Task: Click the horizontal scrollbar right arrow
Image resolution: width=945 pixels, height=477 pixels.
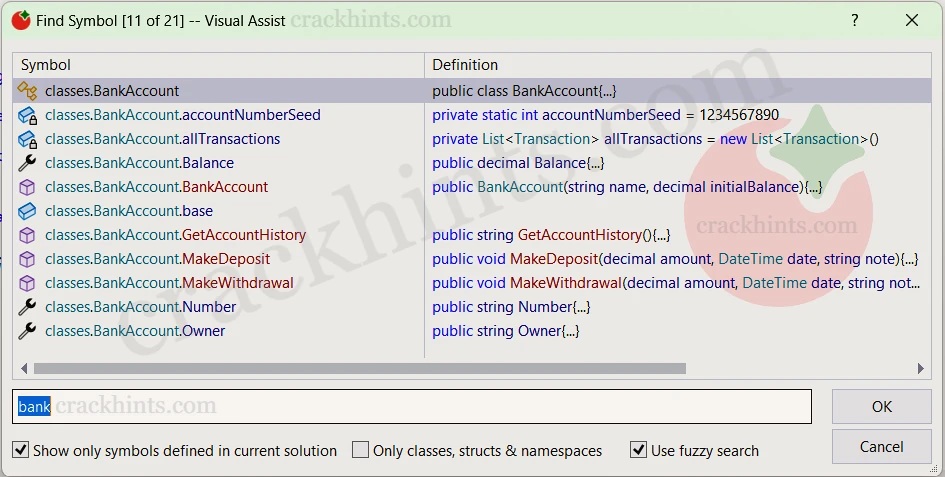Action: [920, 368]
